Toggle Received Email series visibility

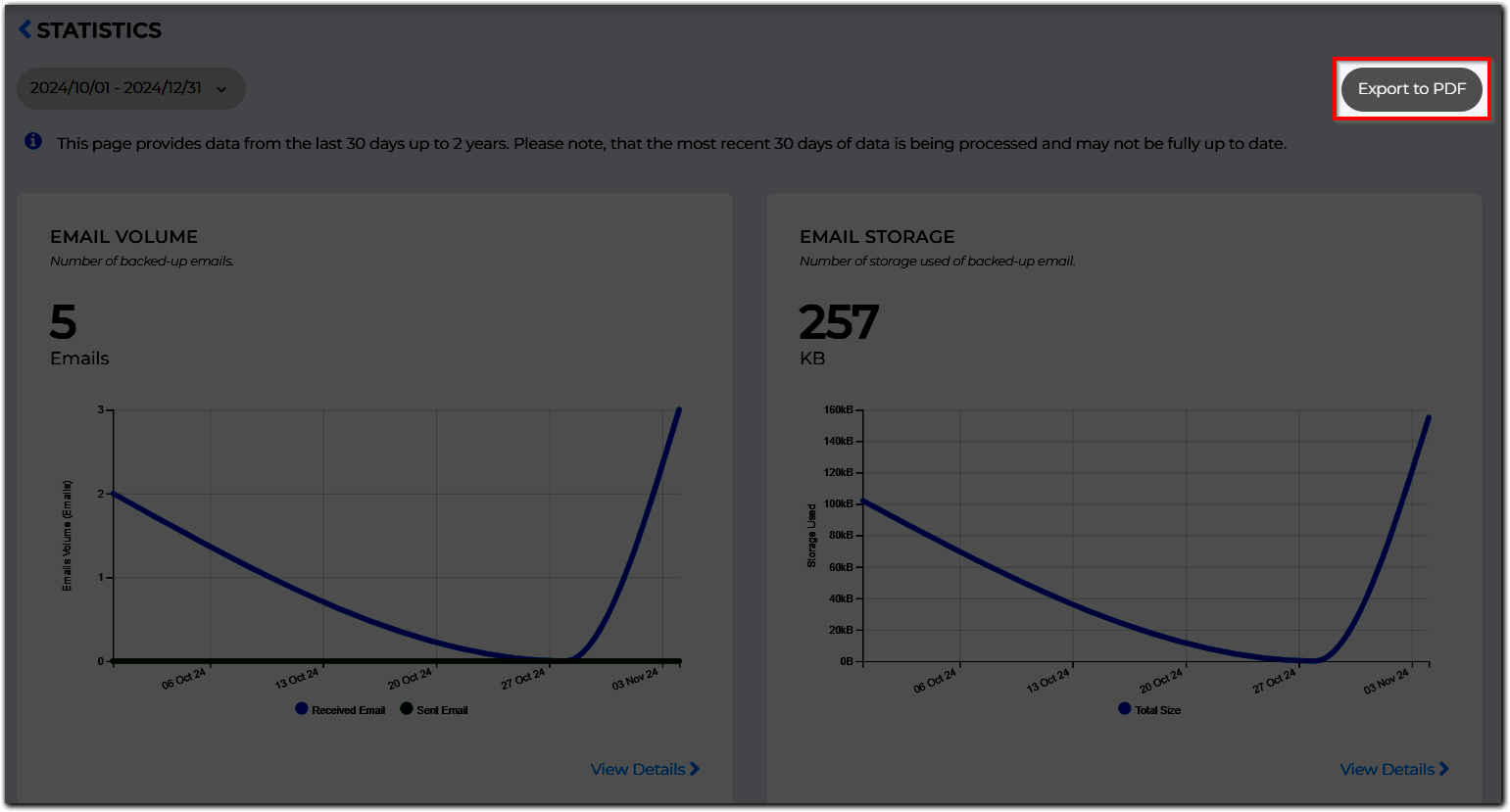(300, 708)
